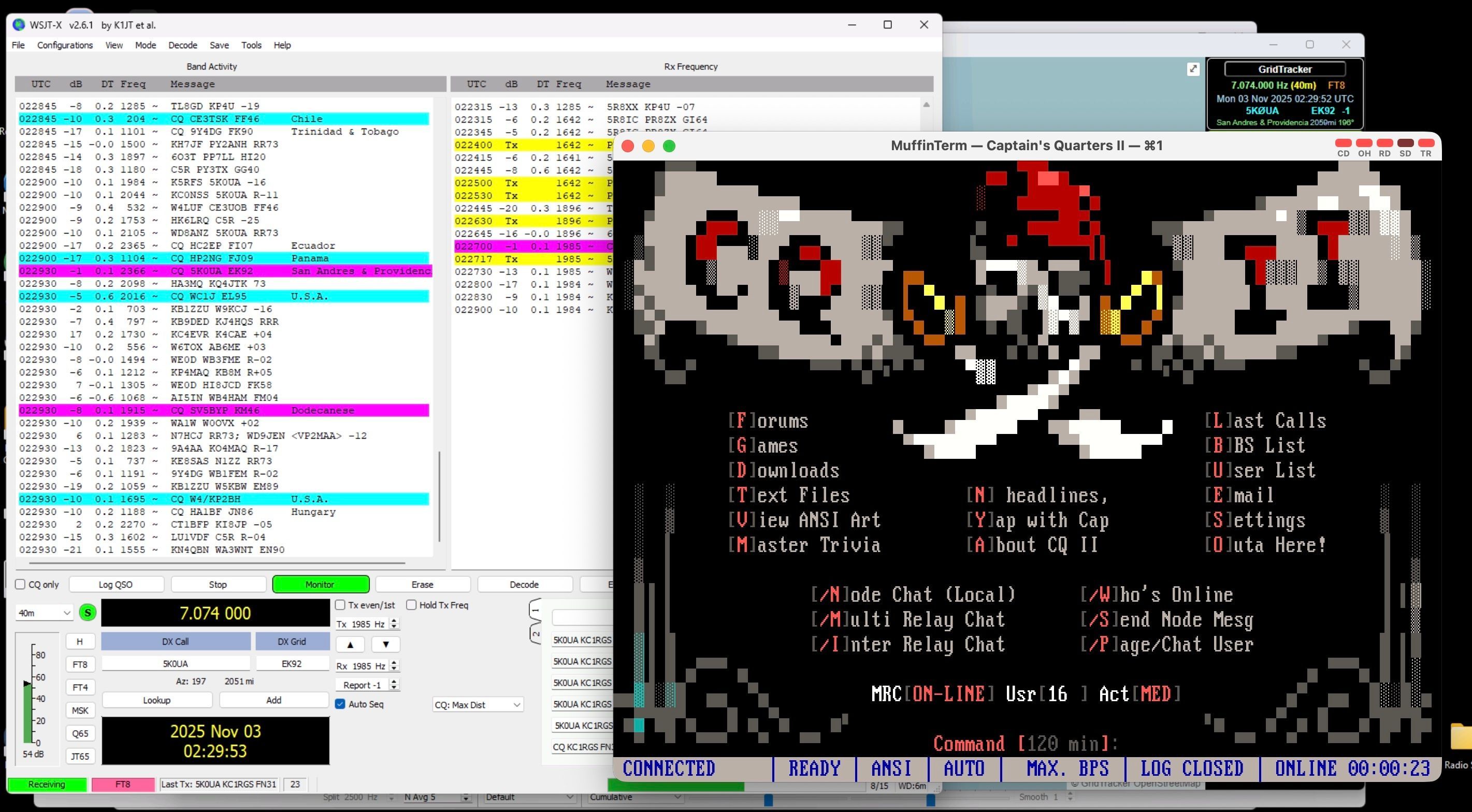
Task: Click the DX Call field containing 5K0UA
Action: point(175,663)
